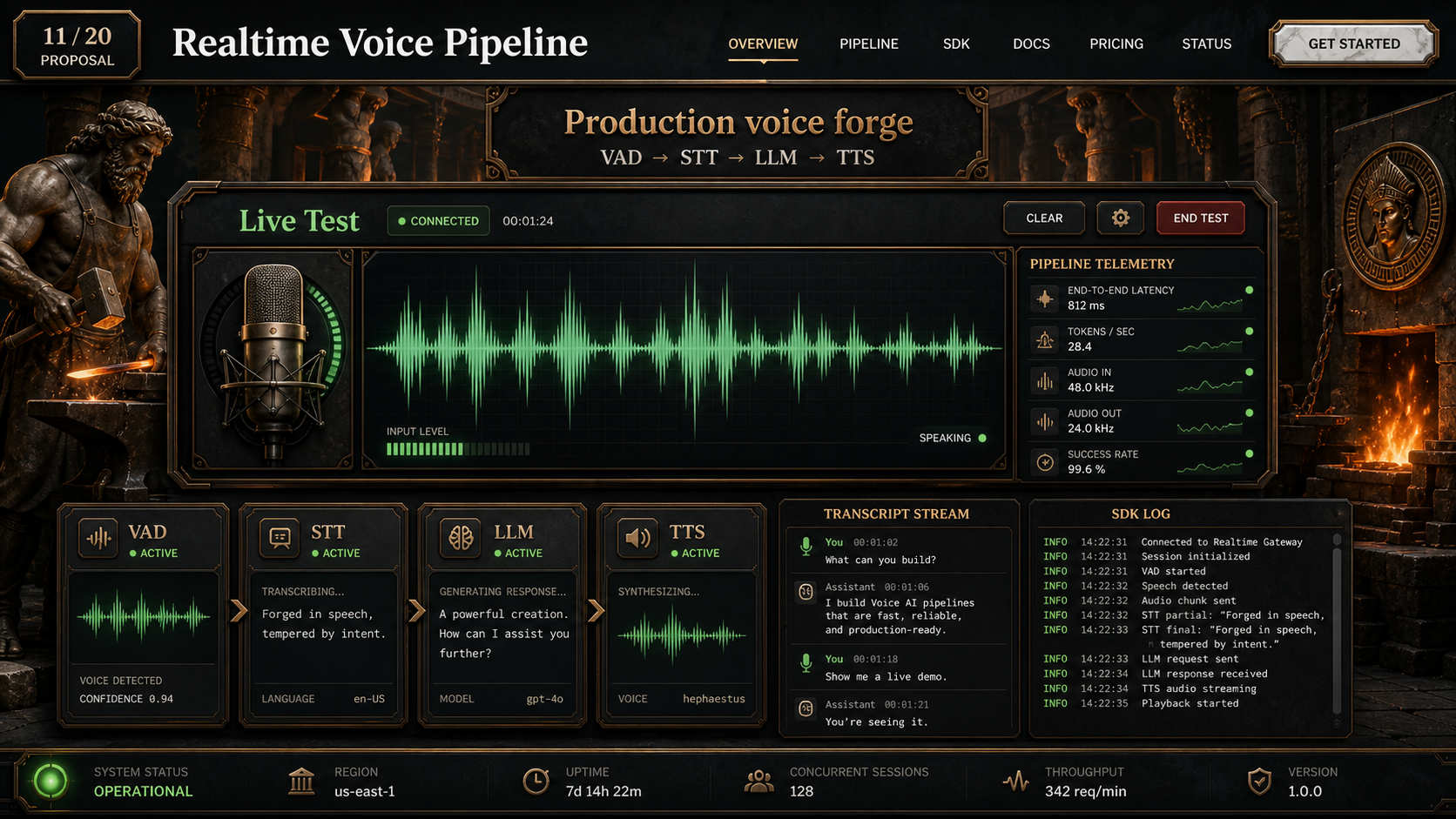Open the settings gear in Live Test
This screenshot has height=819, width=1456.
(x=1120, y=218)
